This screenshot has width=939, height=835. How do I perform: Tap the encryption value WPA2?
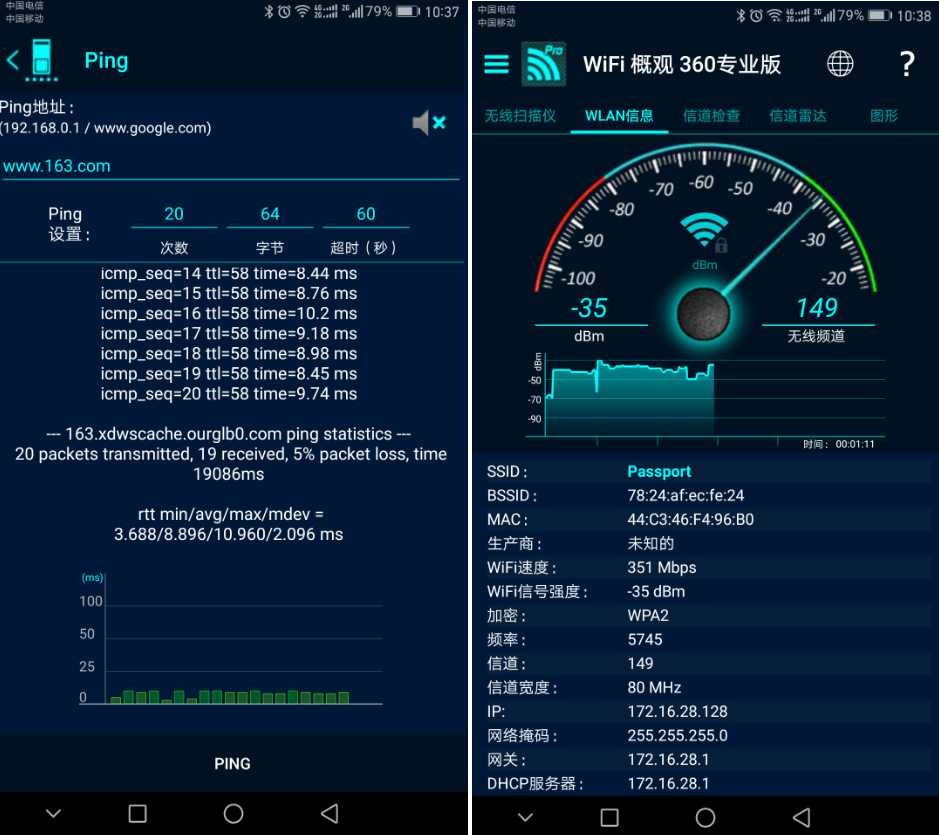[648, 616]
